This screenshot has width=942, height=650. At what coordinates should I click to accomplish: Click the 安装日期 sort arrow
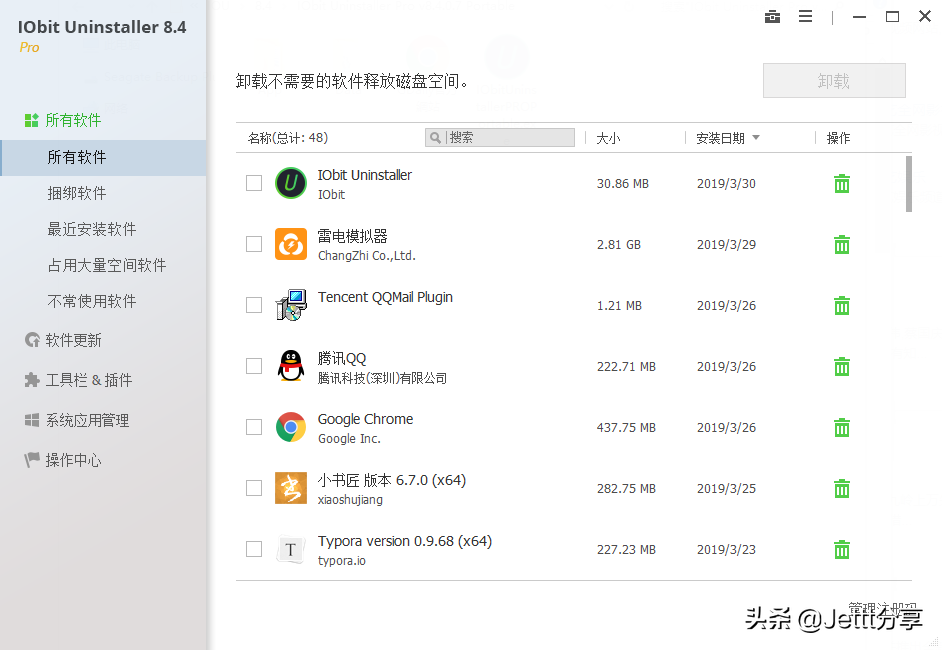[756, 138]
